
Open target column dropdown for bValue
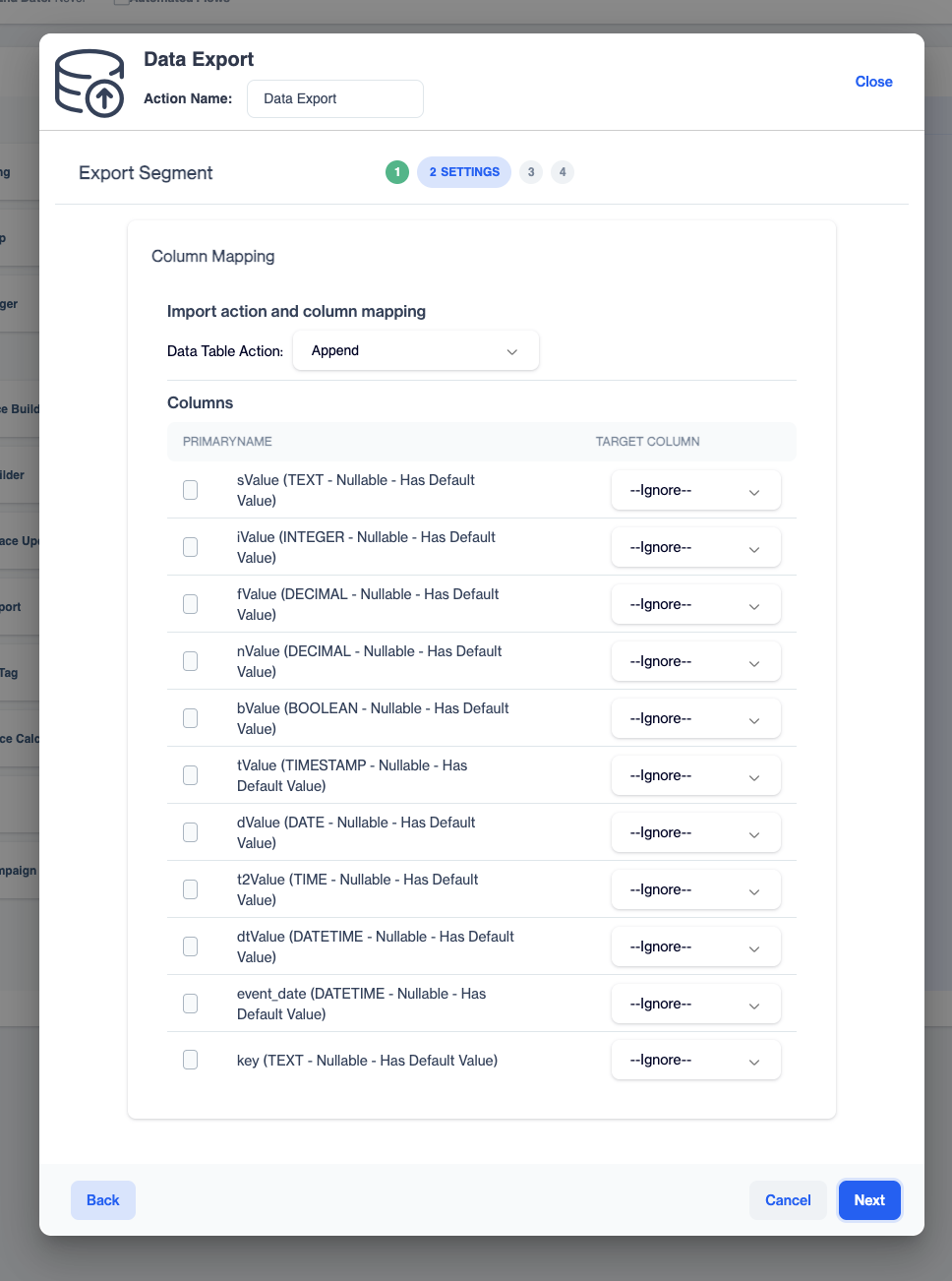click(696, 718)
